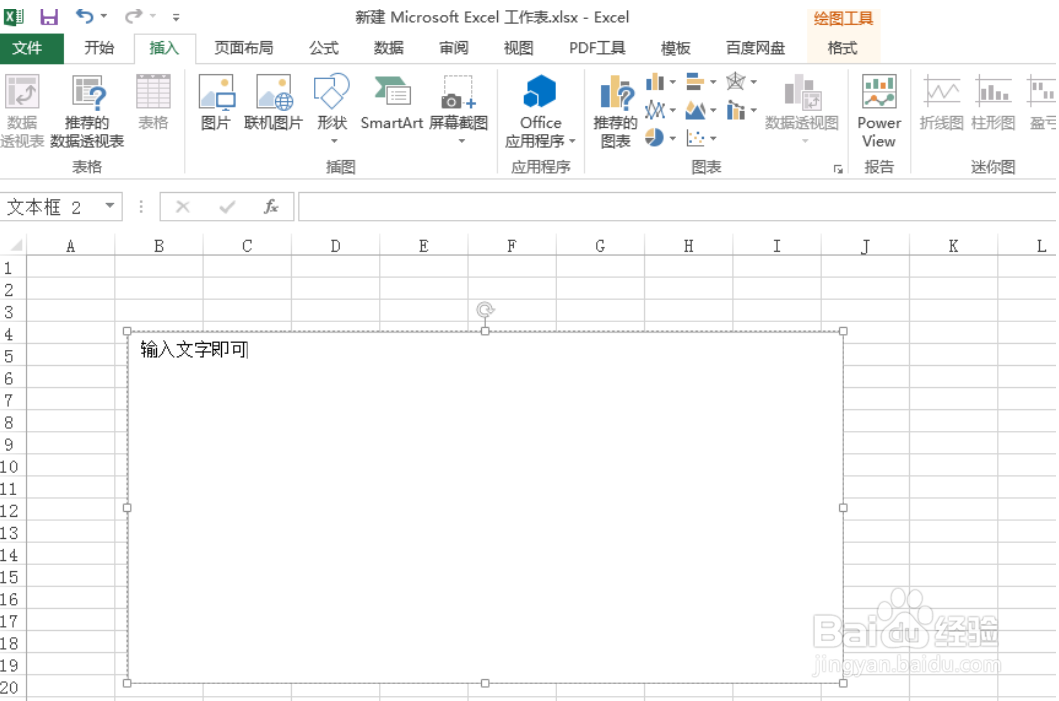This screenshot has height=701, width=1059.
Task: Open the Name Box dropdown showing 文本框 2
Action: click(110, 207)
